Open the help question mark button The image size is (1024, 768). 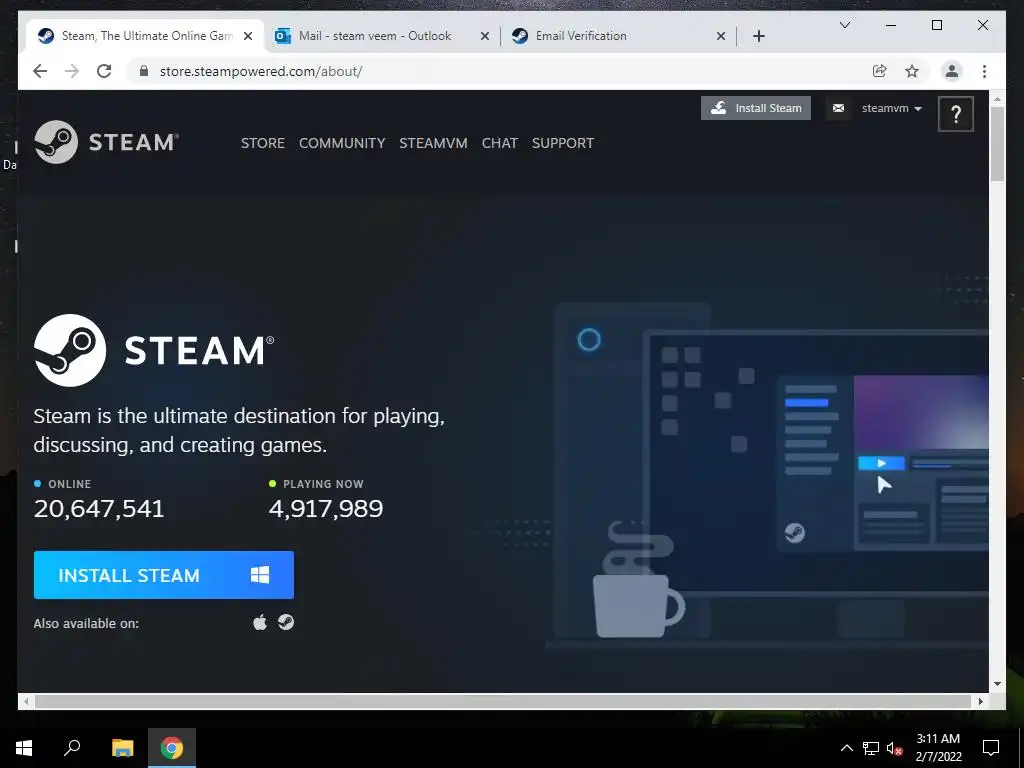tap(955, 114)
